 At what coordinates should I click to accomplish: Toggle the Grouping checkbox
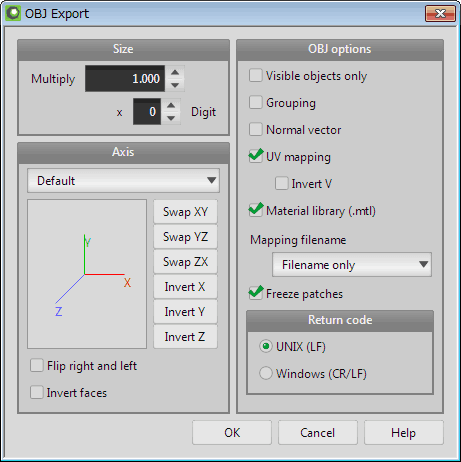(x=256, y=103)
